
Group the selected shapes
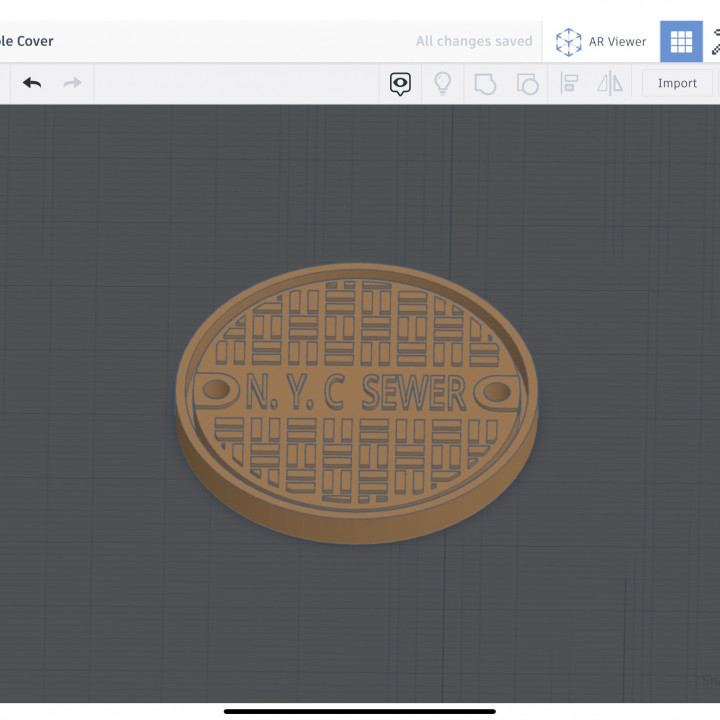[485, 84]
